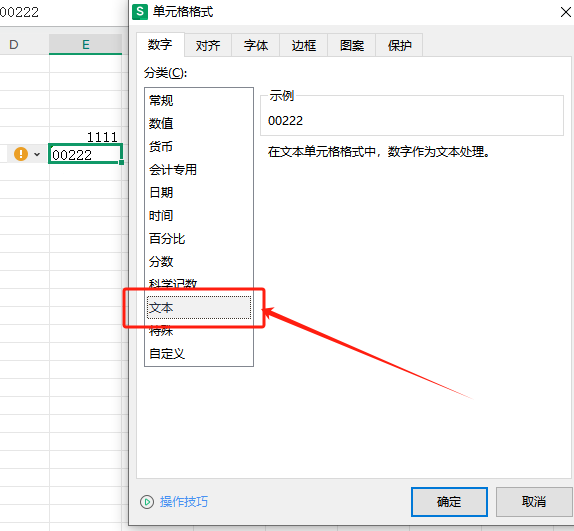Choose the 特殊 category
This screenshot has width=574, height=531.
(x=199, y=331)
